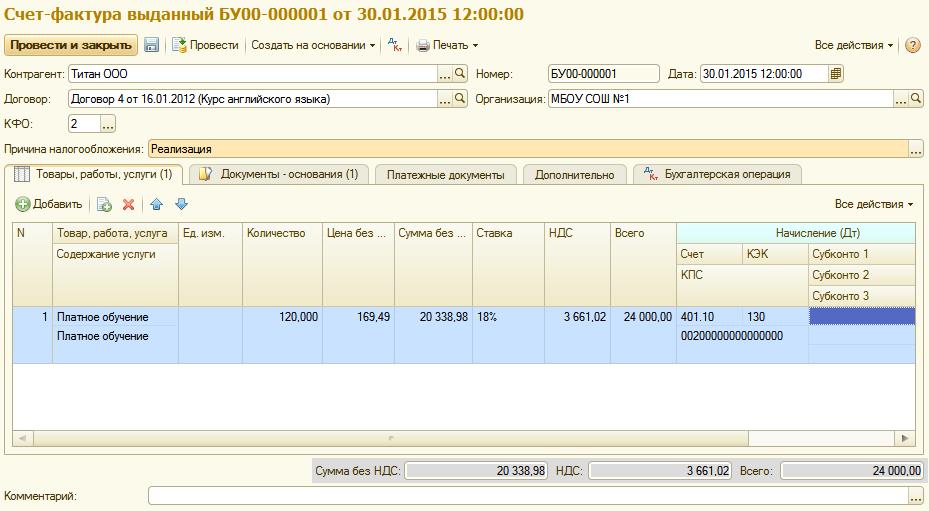Click price cell 169,49
The image size is (929, 511).
pos(358,317)
